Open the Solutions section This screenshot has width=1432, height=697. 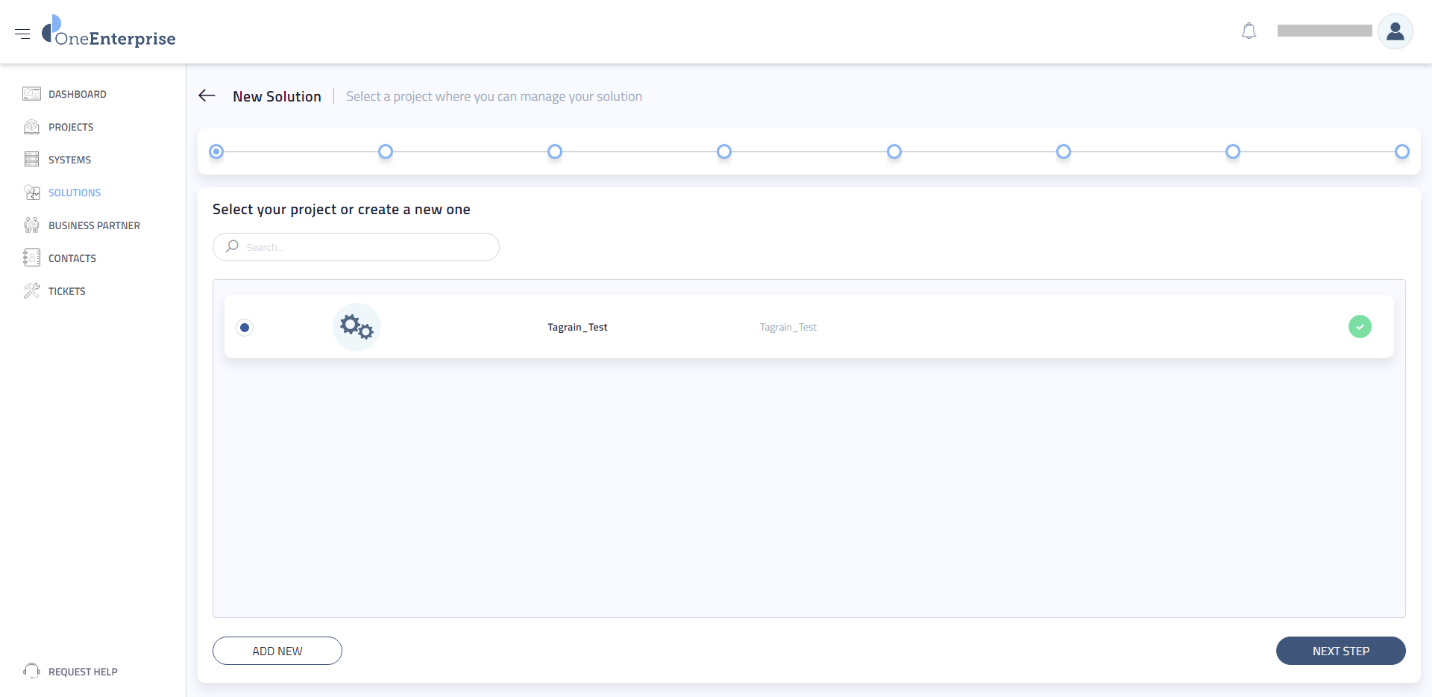[74, 192]
